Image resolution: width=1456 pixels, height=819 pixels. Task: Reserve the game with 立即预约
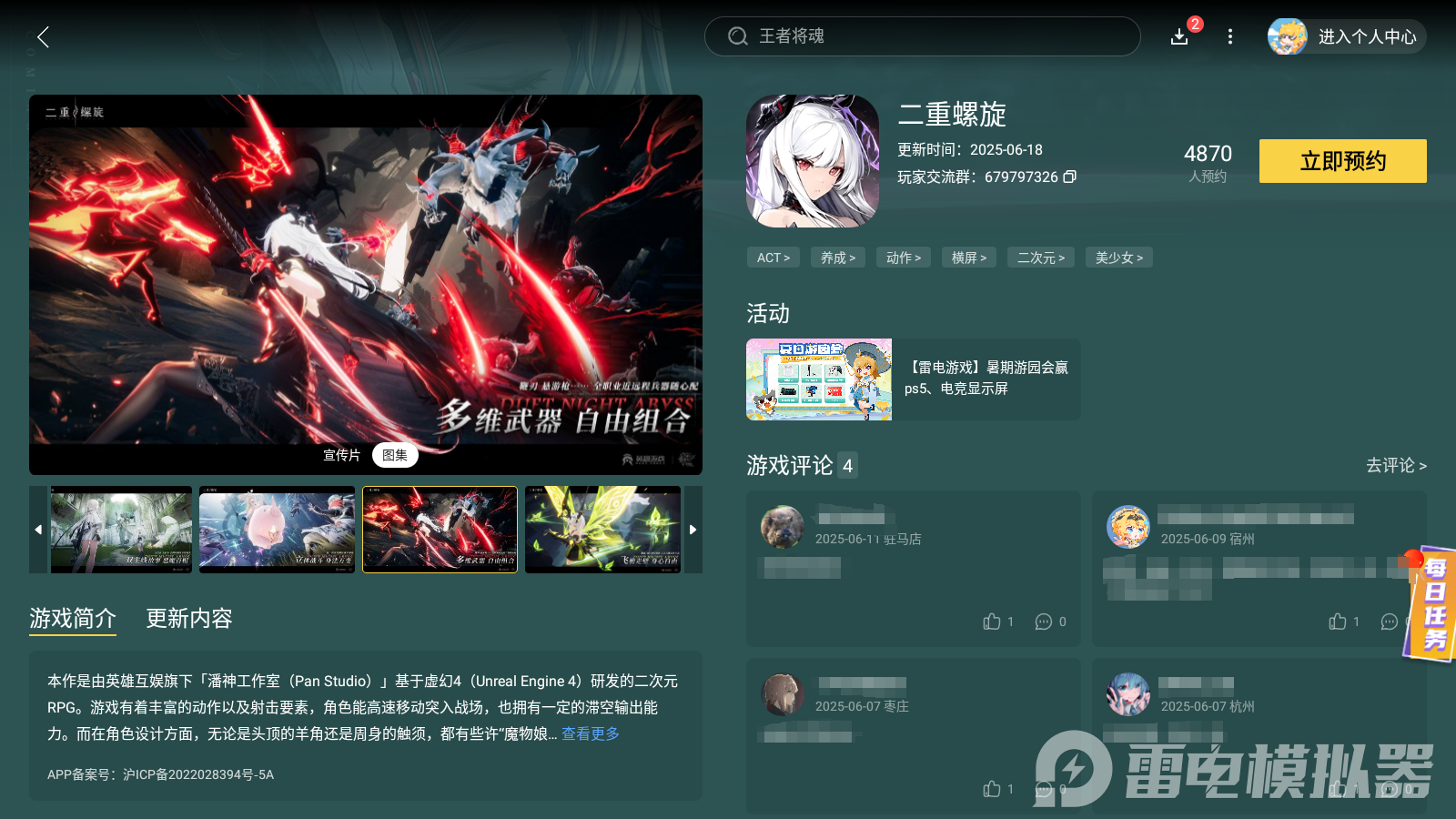click(x=1343, y=161)
